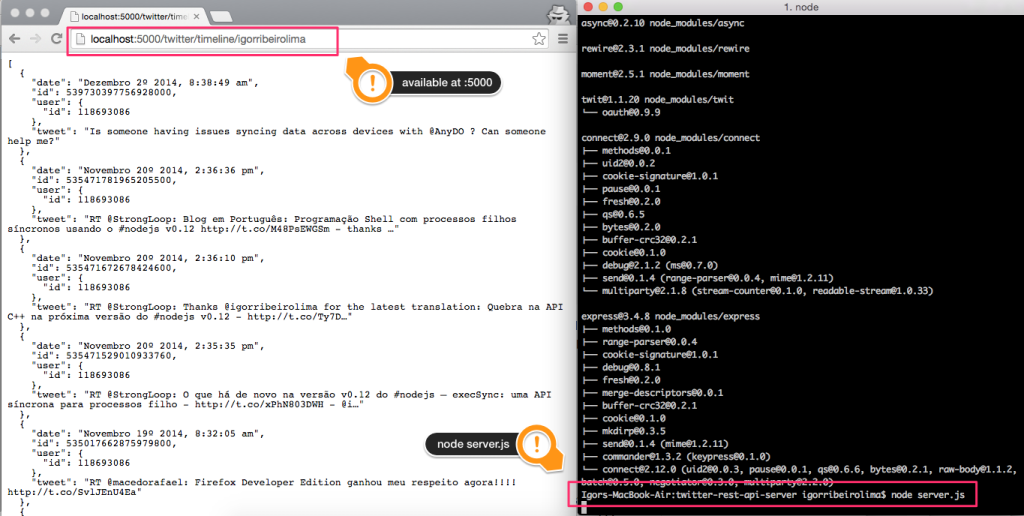1024x516 pixels.
Task: Click 'connect@2.9.0 node_modules/connect' line
Action: [x=670, y=138]
